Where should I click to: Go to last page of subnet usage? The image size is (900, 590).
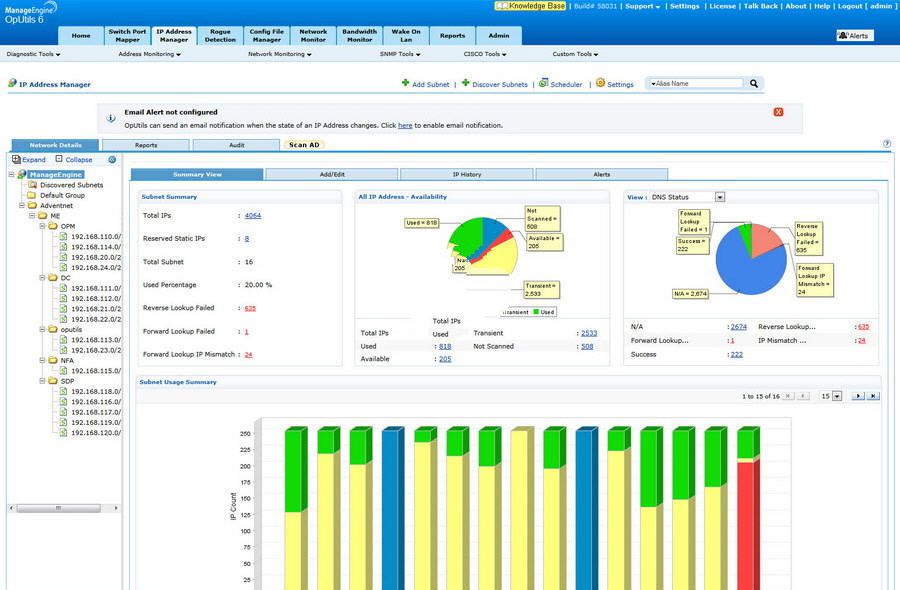coord(873,396)
